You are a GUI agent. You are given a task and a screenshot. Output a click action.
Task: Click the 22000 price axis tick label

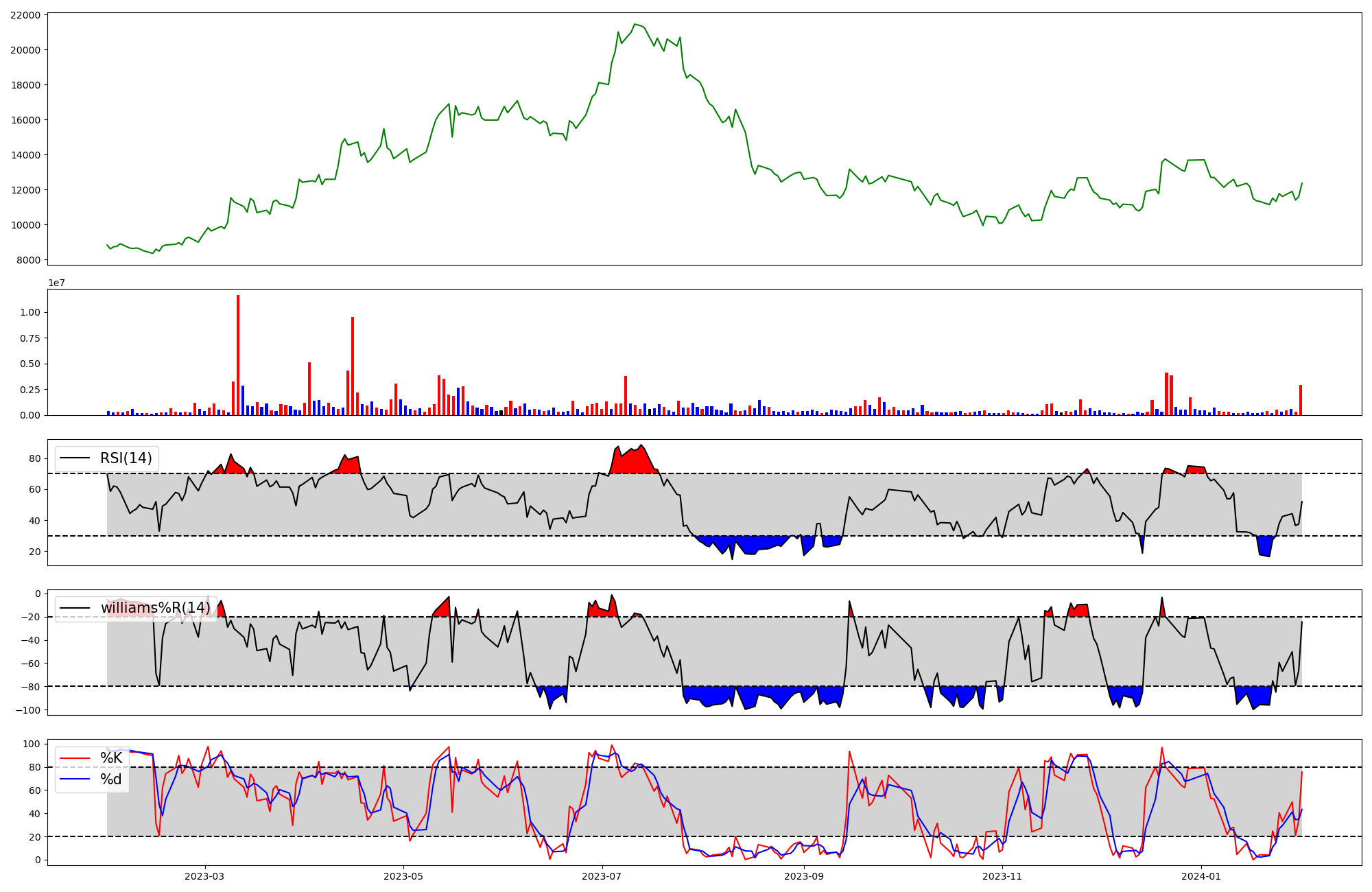pos(25,14)
